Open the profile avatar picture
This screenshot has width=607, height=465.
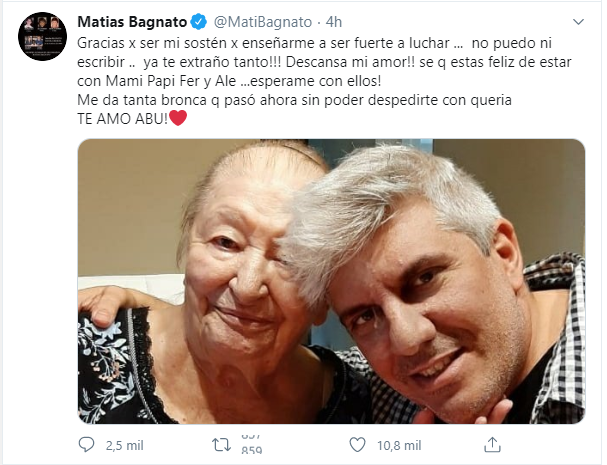pos(42,38)
